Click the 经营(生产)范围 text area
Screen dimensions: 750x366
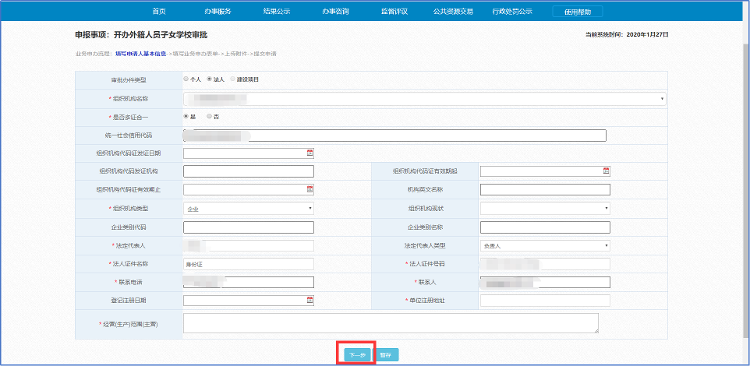coord(391,323)
